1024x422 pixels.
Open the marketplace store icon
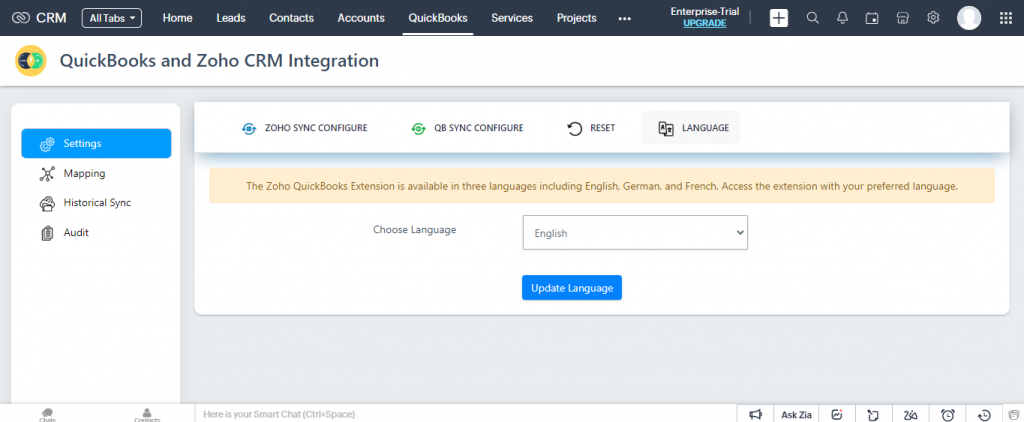point(903,18)
